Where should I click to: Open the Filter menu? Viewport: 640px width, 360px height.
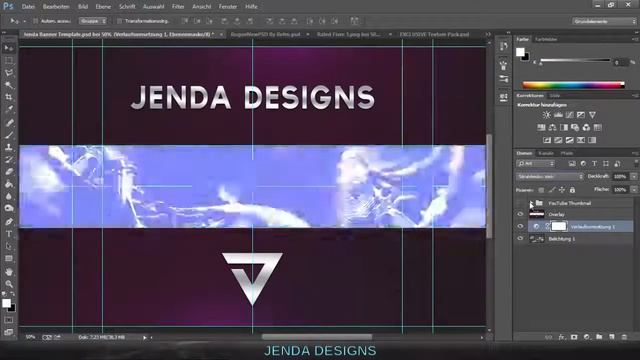[178, 7]
